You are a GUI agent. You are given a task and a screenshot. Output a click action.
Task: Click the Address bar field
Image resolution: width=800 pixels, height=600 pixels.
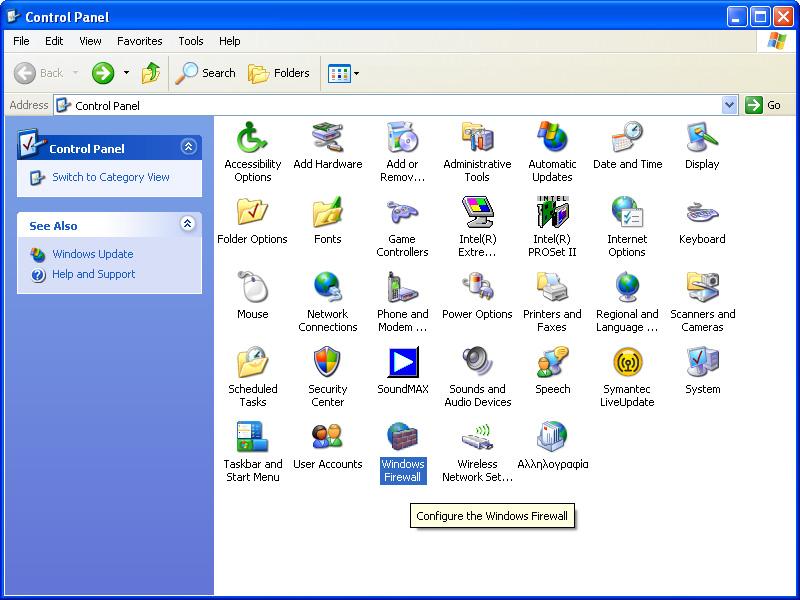(x=388, y=105)
